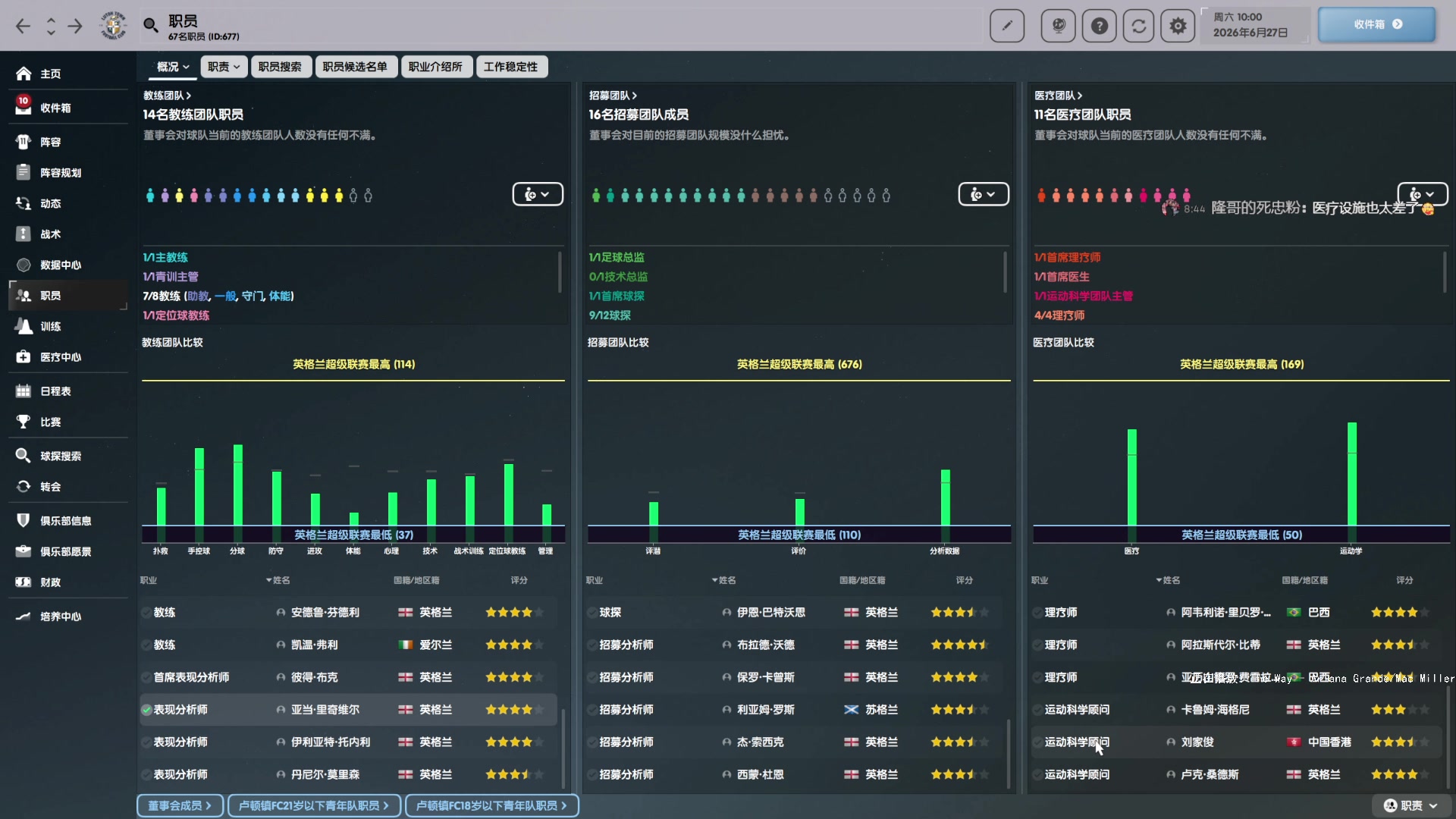Image resolution: width=1456 pixels, height=819 pixels.
Task: Switch to 职员候选名单 tab
Action: [355, 67]
